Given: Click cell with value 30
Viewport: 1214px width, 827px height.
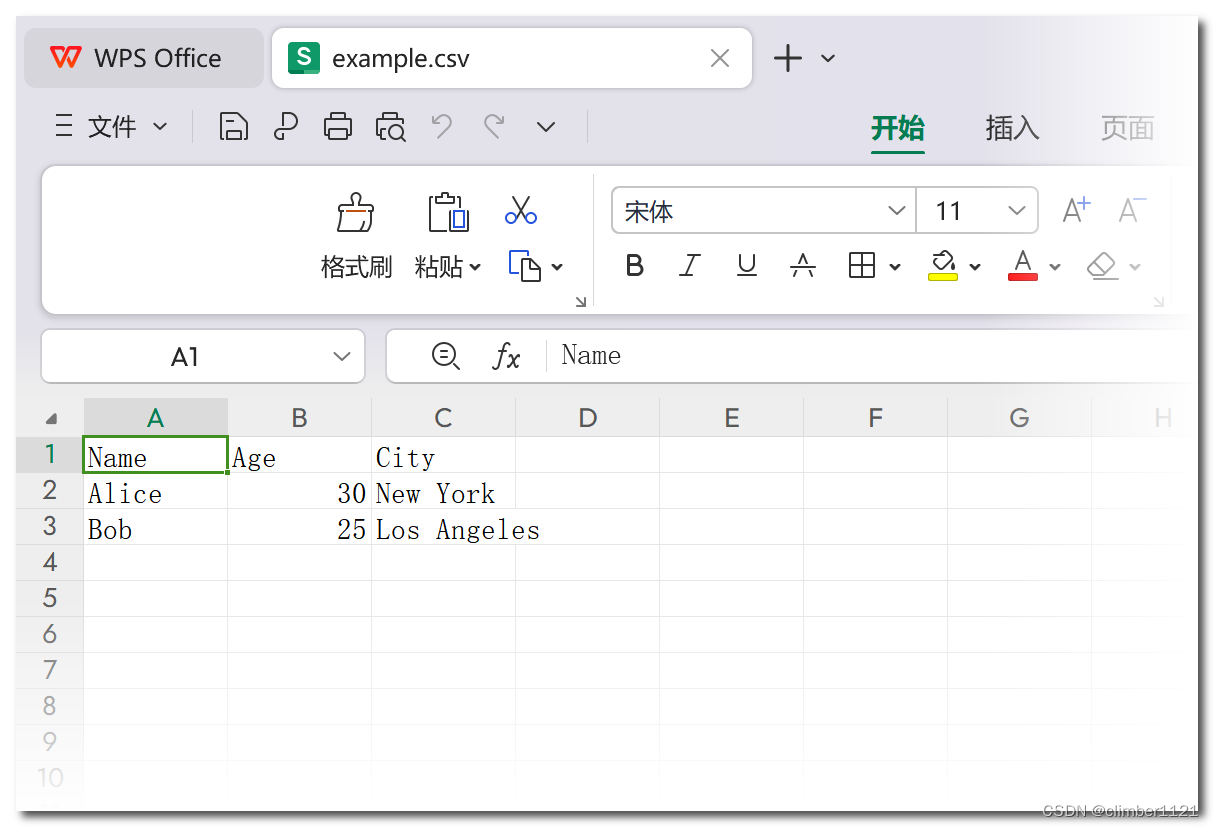Looking at the screenshot, I should click(299, 491).
